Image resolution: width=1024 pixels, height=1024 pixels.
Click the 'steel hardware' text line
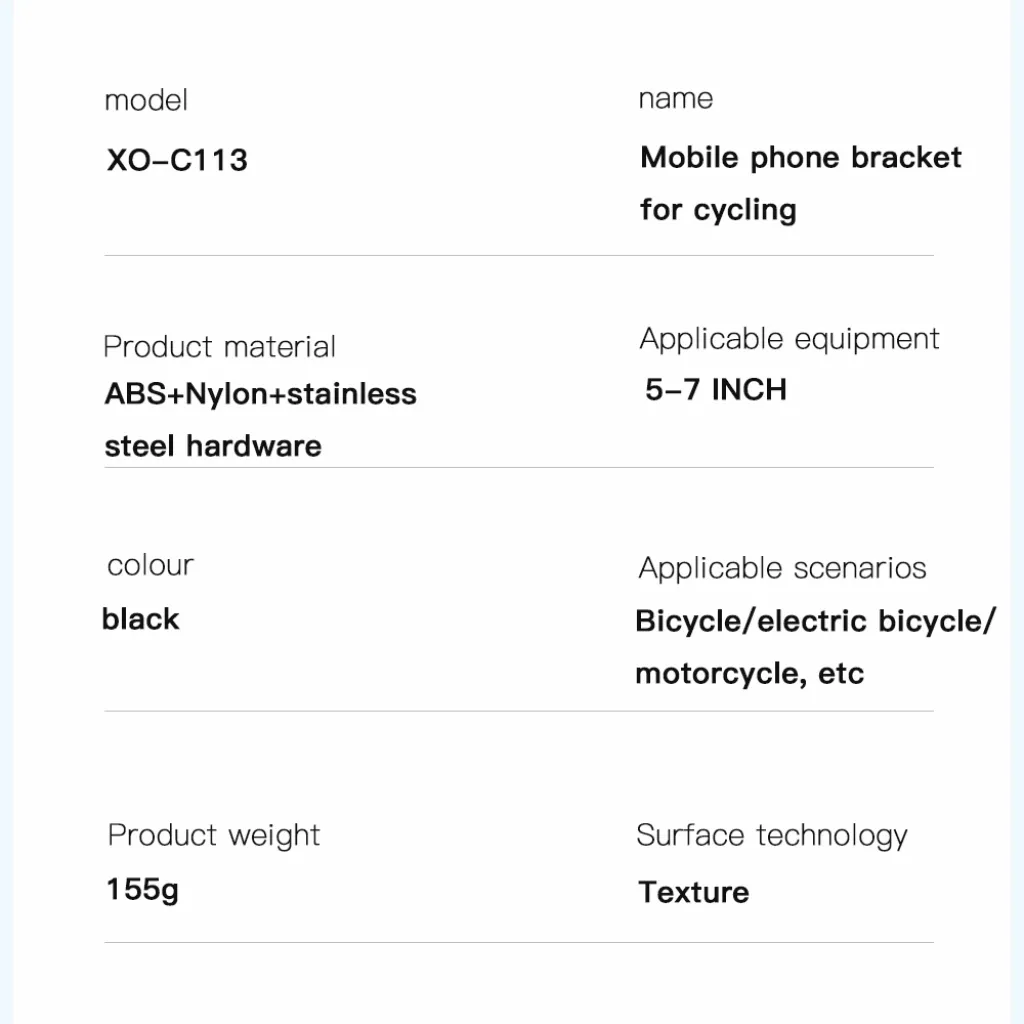[213, 446]
